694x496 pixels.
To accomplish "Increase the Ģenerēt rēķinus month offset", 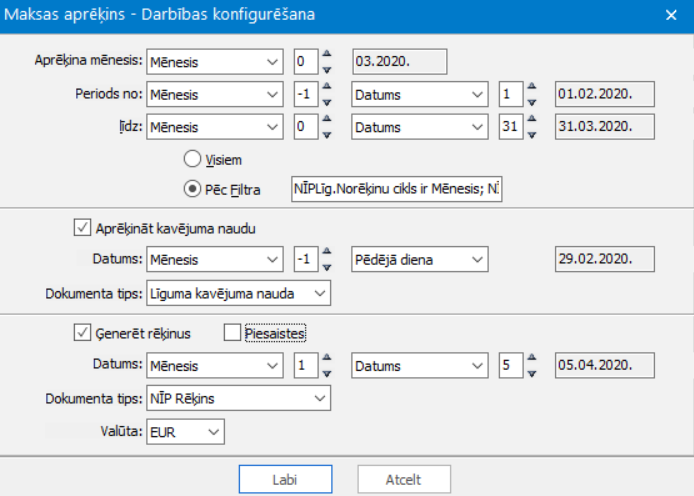I will point(327,359).
